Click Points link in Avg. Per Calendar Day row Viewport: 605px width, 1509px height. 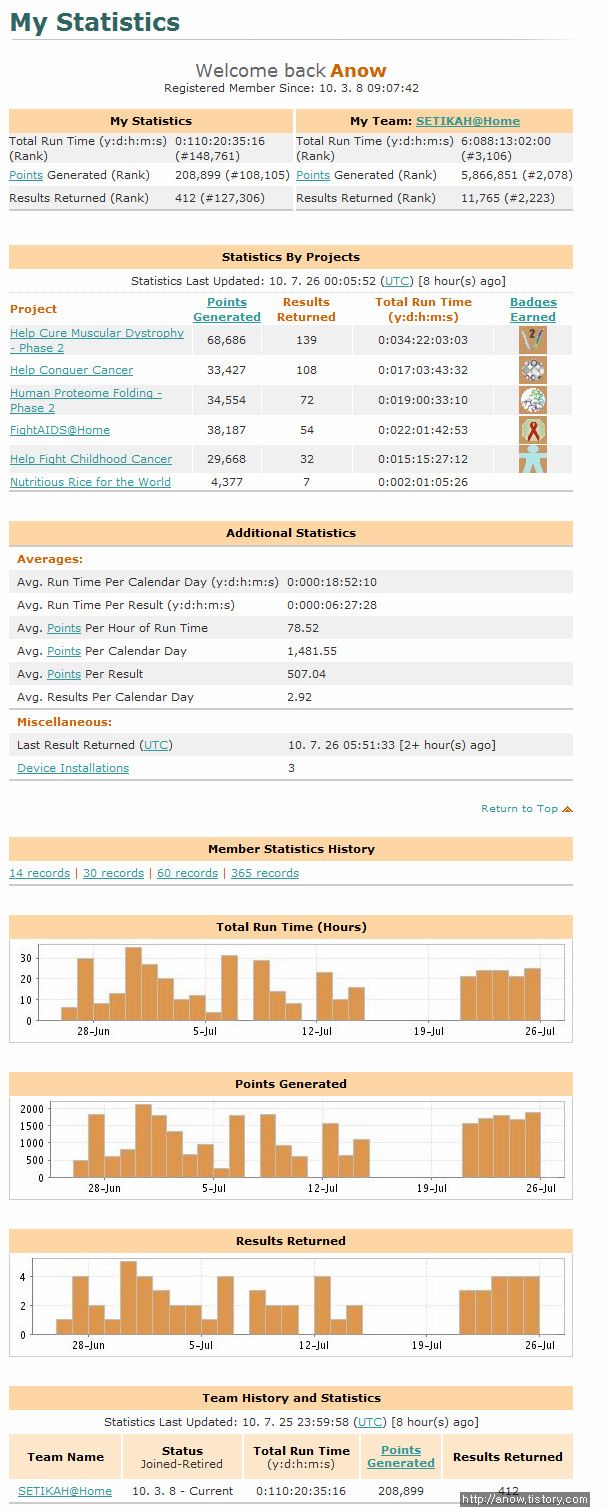64,651
